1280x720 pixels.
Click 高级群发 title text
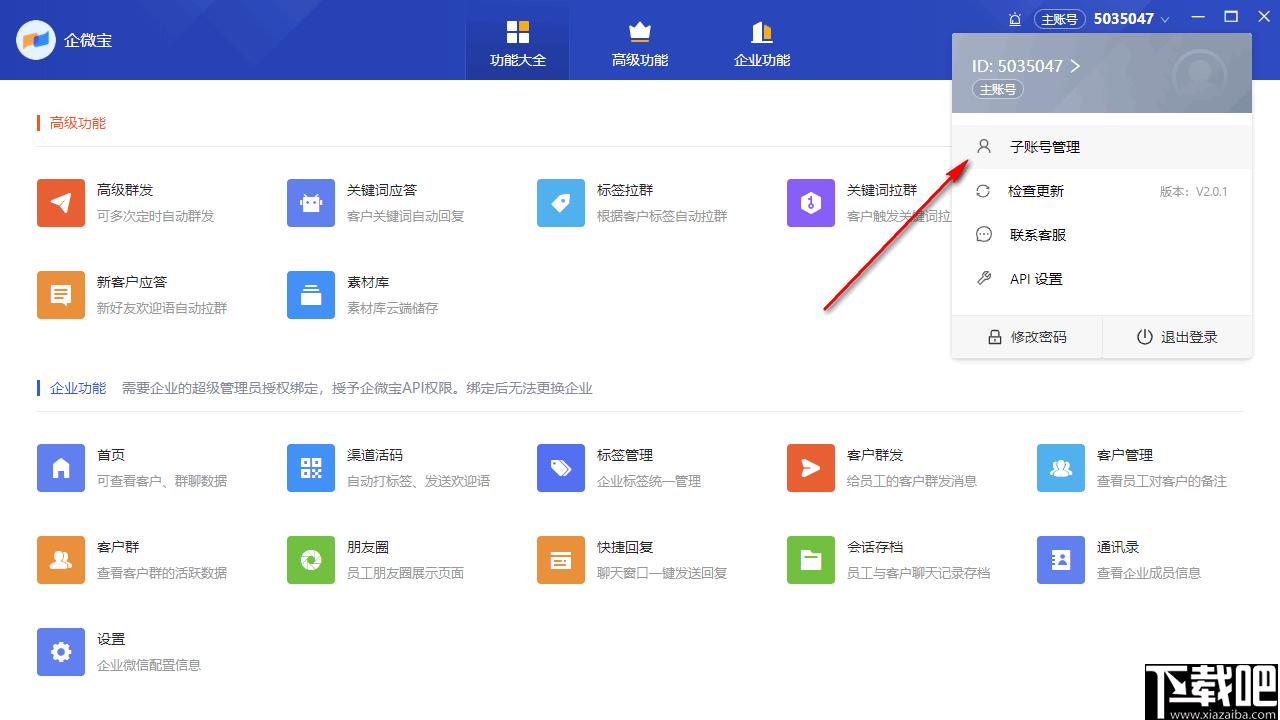(x=125, y=190)
